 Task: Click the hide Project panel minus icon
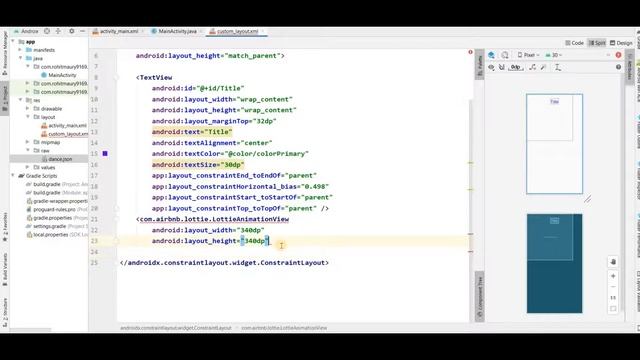coord(82,31)
